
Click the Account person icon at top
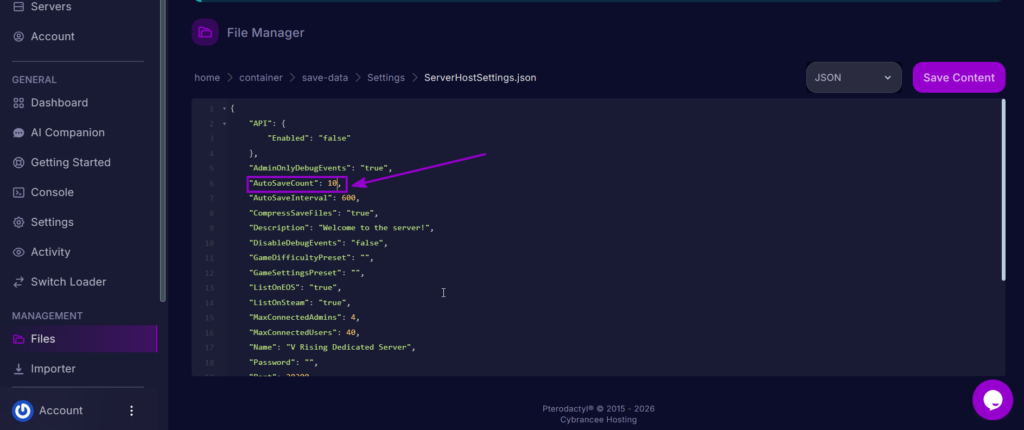pos(19,37)
